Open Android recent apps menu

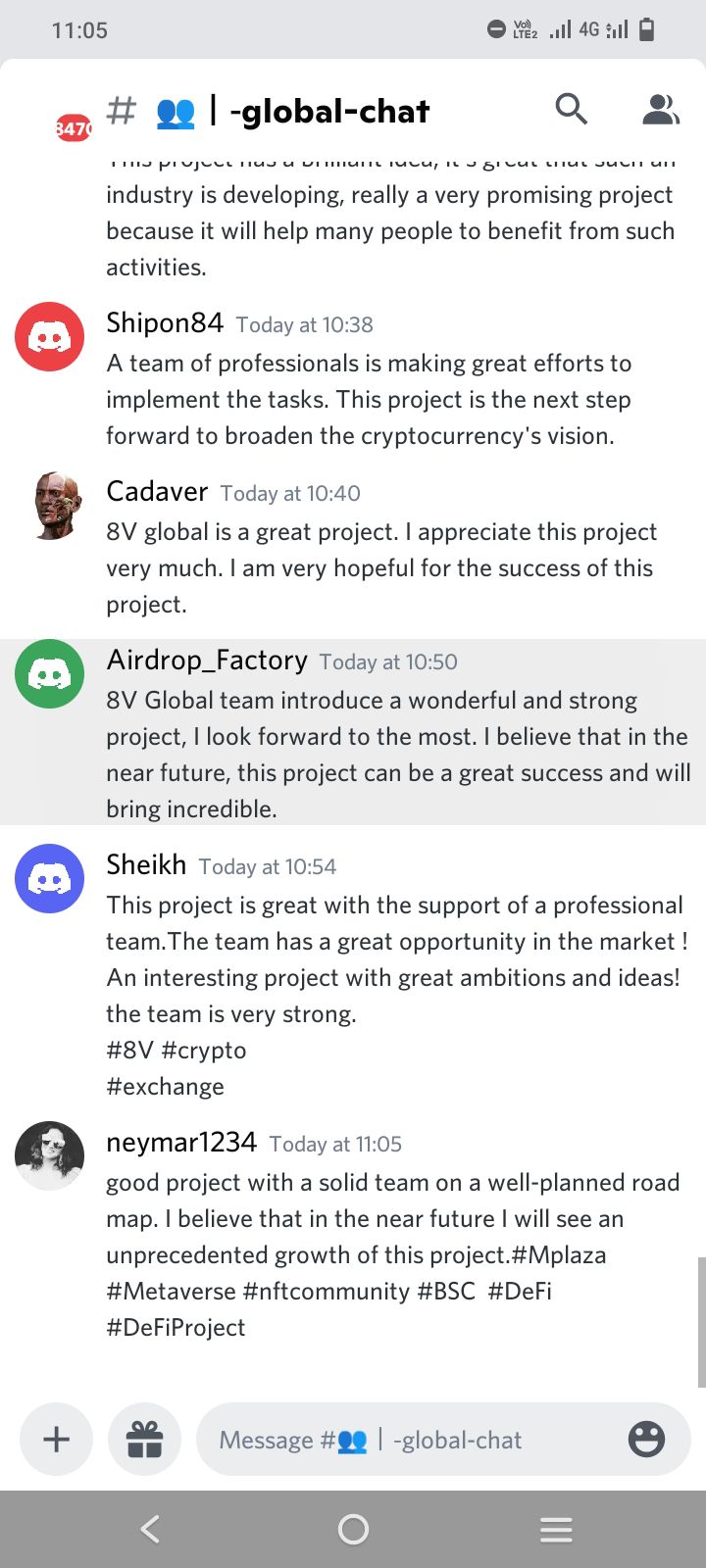556,1529
